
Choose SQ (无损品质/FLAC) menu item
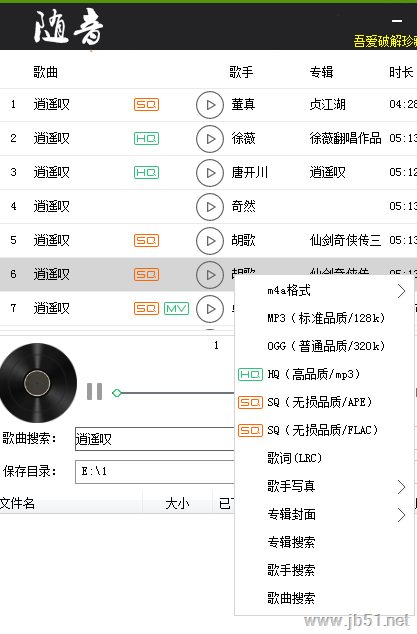tap(324, 430)
